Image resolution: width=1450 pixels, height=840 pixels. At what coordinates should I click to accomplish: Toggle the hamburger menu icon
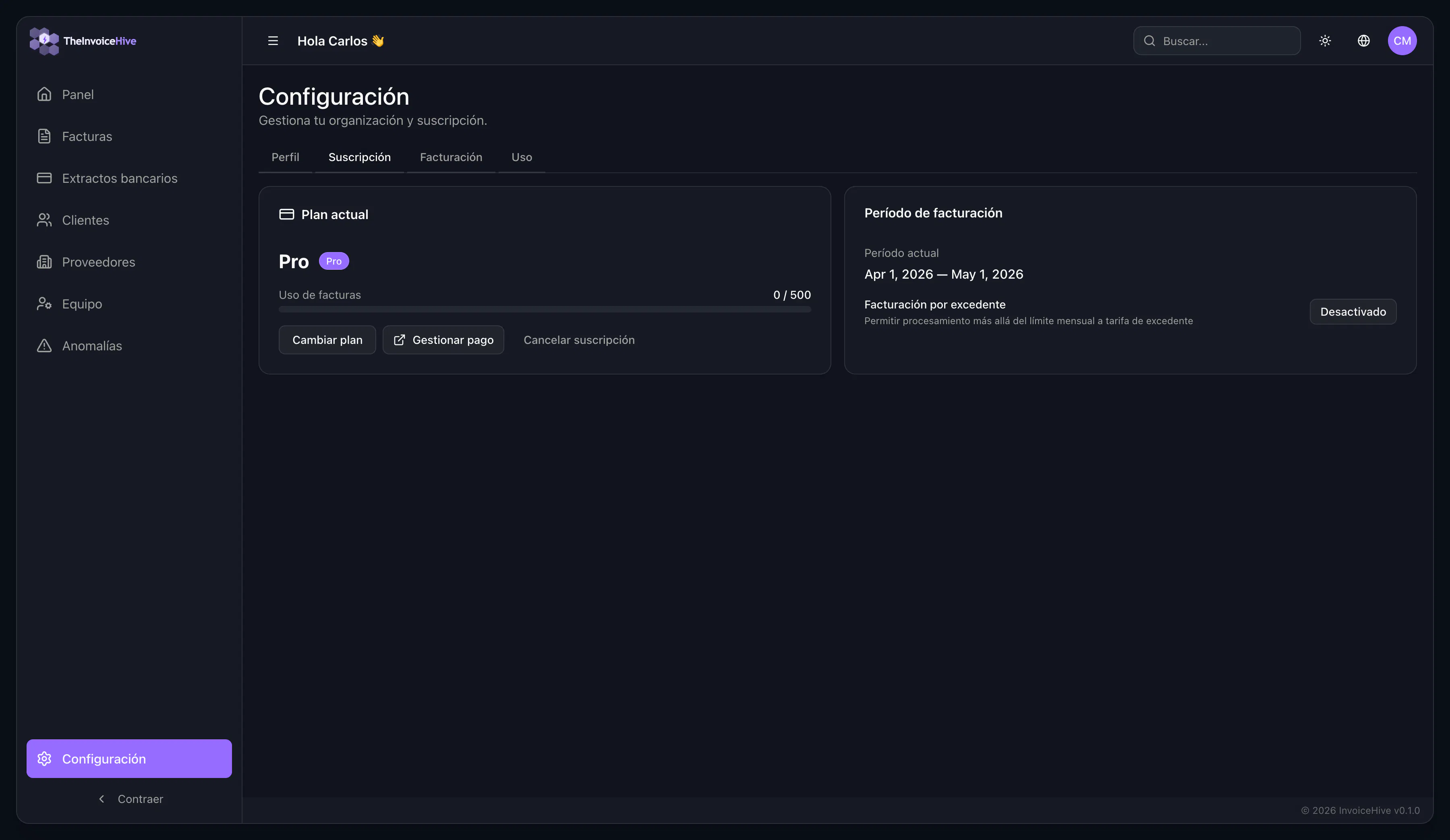273,41
